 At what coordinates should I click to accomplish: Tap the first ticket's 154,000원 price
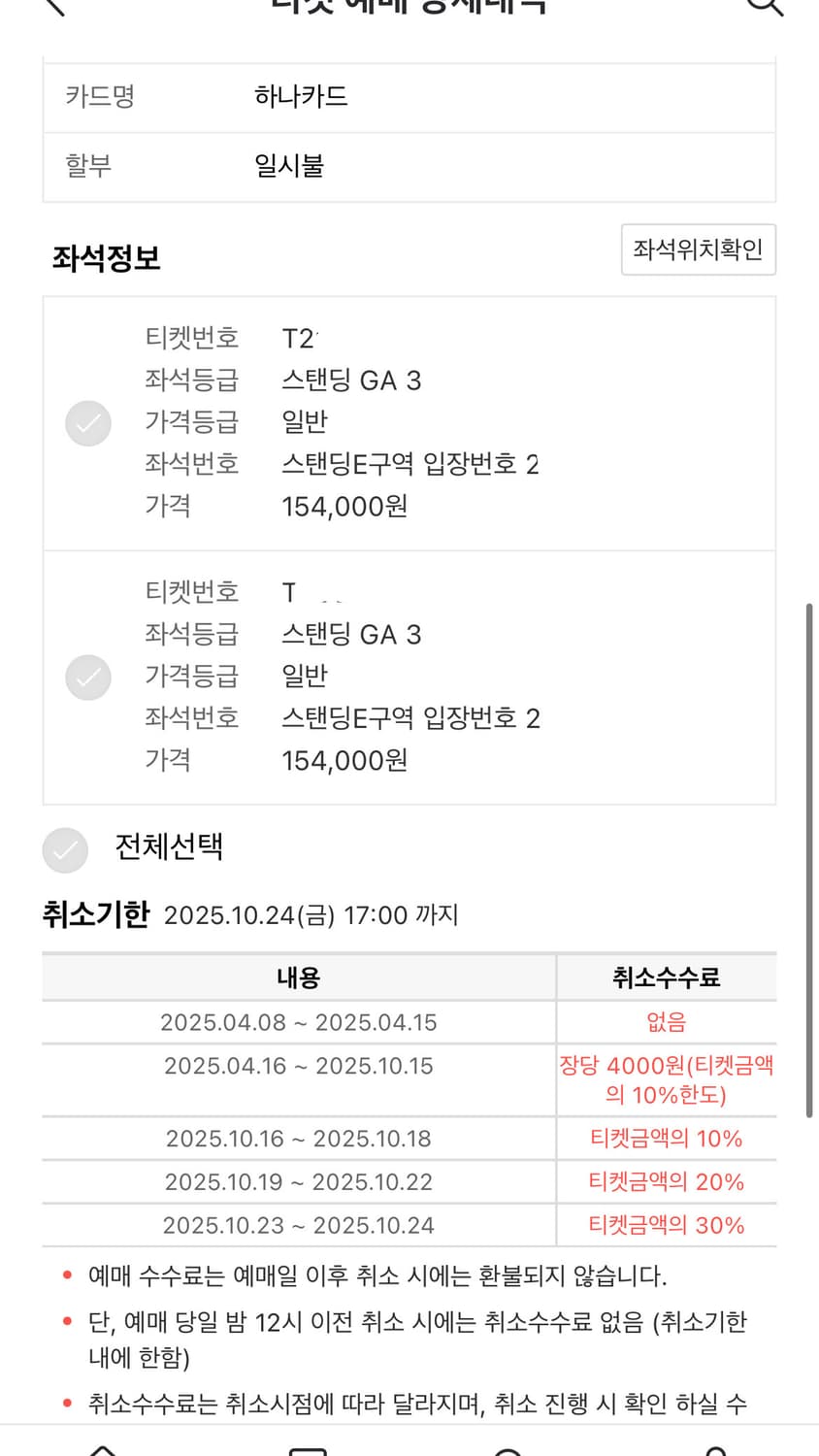344,507
